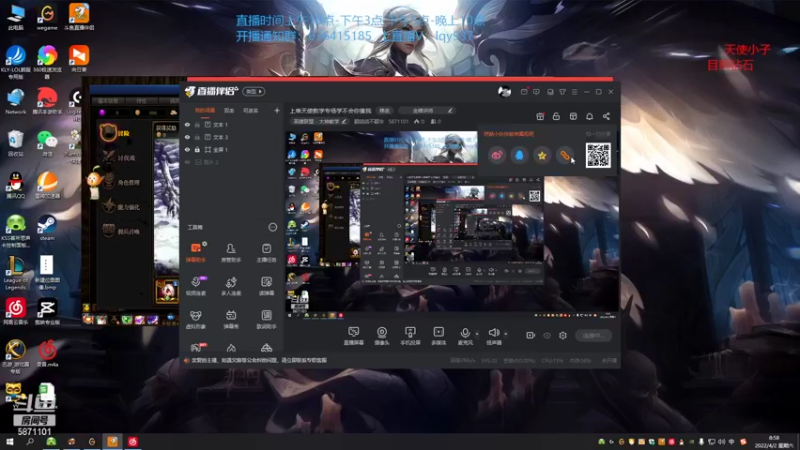Open the 多人连麦 tool

pyautogui.click(x=231, y=286)
